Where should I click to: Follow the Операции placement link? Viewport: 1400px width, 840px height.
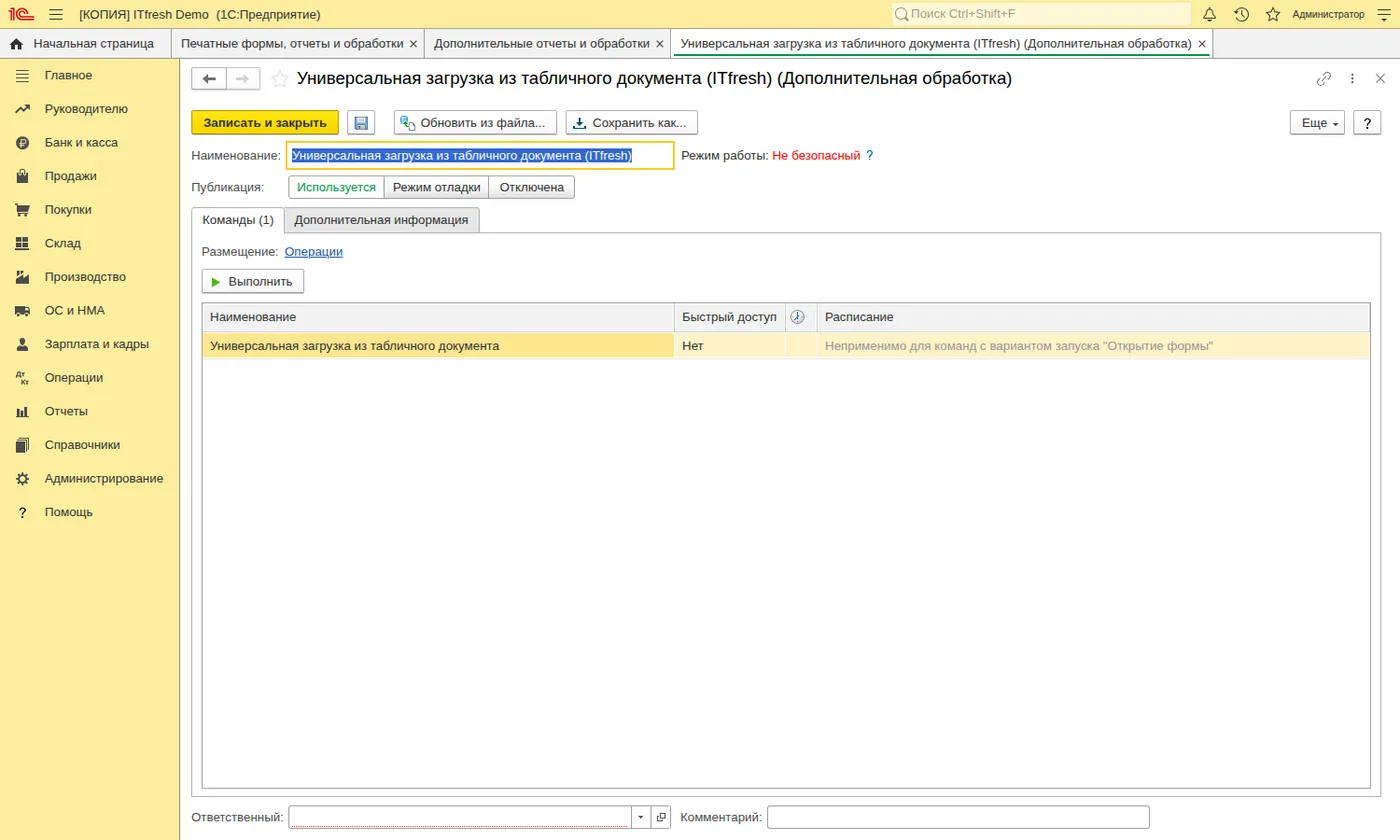[x=314, y=252]
